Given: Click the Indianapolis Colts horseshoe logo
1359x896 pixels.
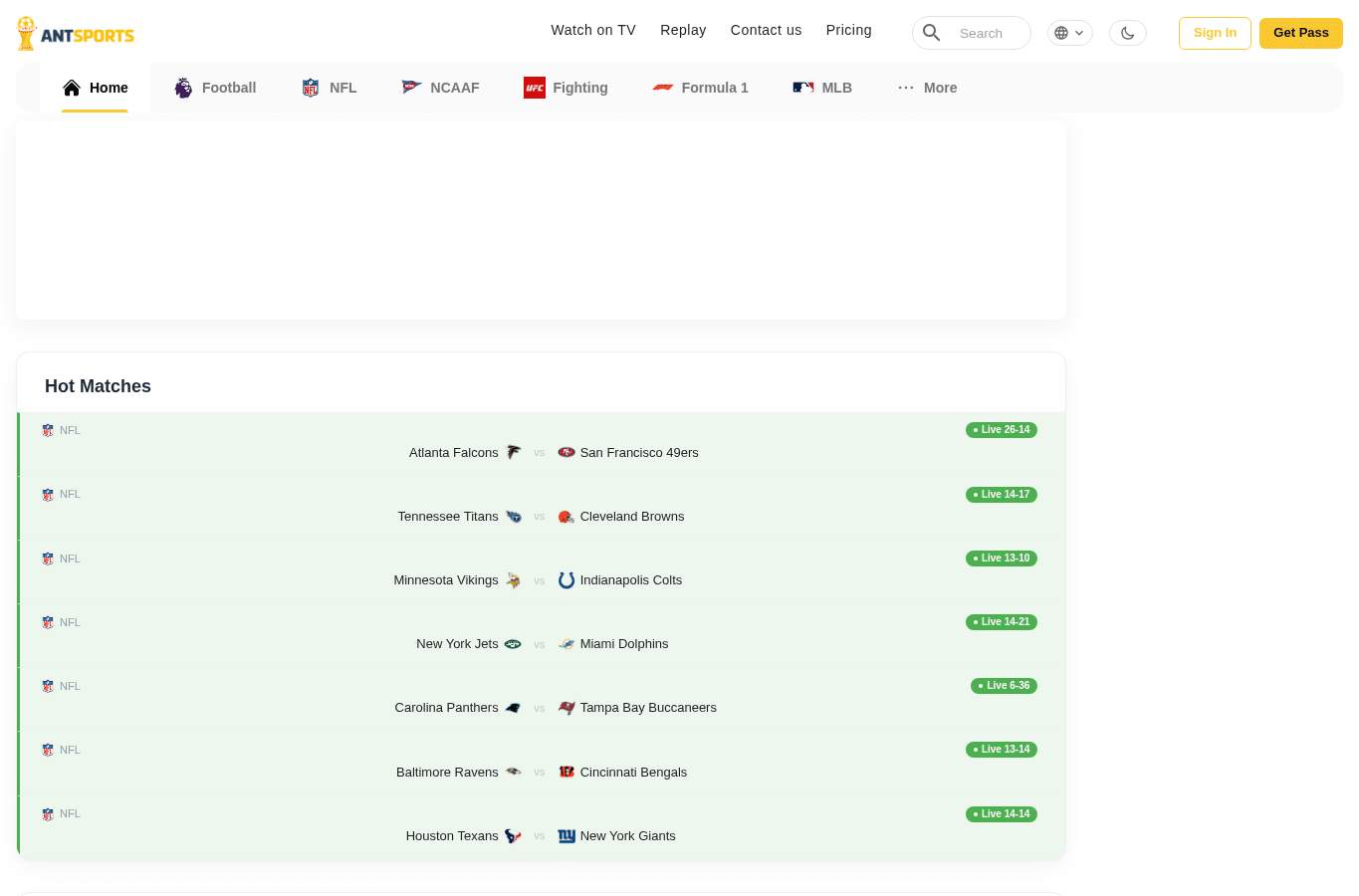Looking at the screenshot, I should [x=566, y=579].
